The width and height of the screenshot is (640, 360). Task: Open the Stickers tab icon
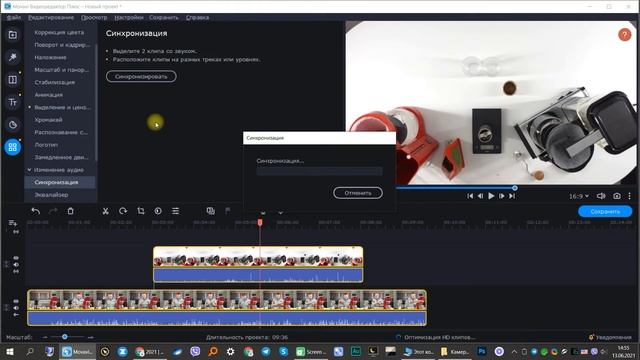tap(13, 124)
